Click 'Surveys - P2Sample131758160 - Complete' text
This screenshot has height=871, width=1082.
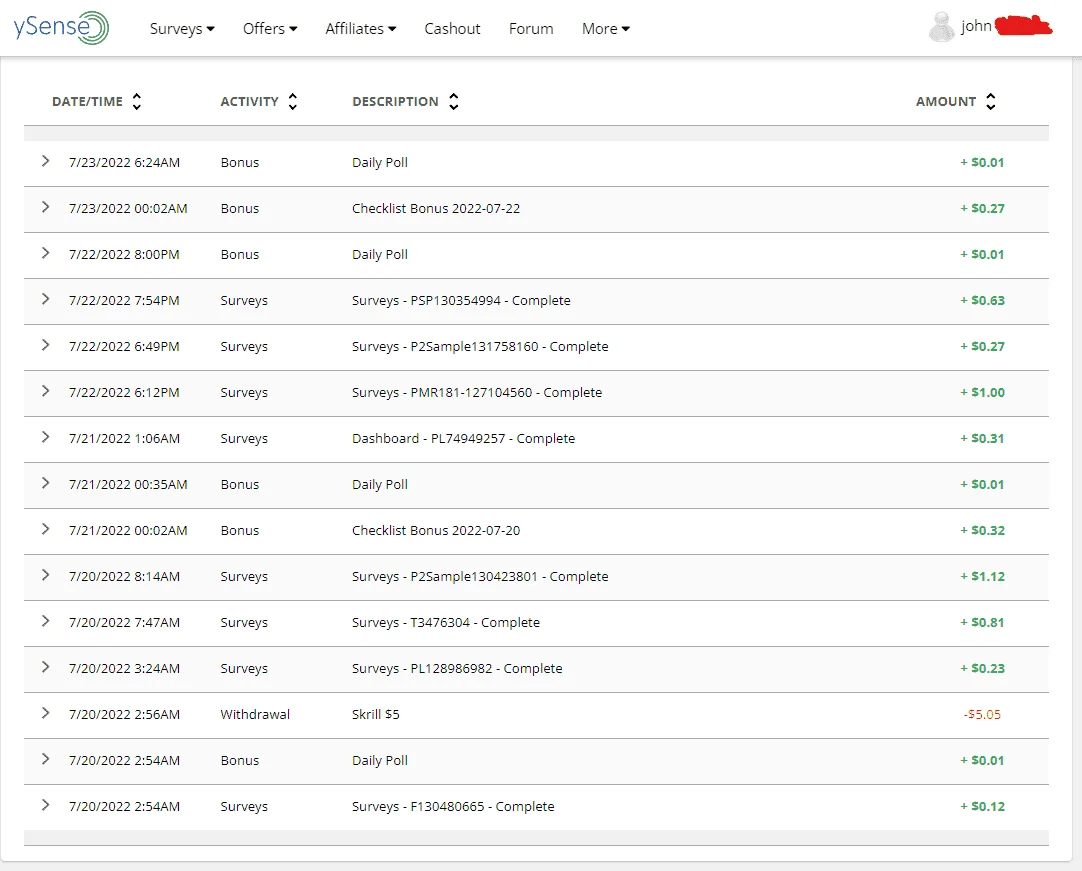(480, 346)
